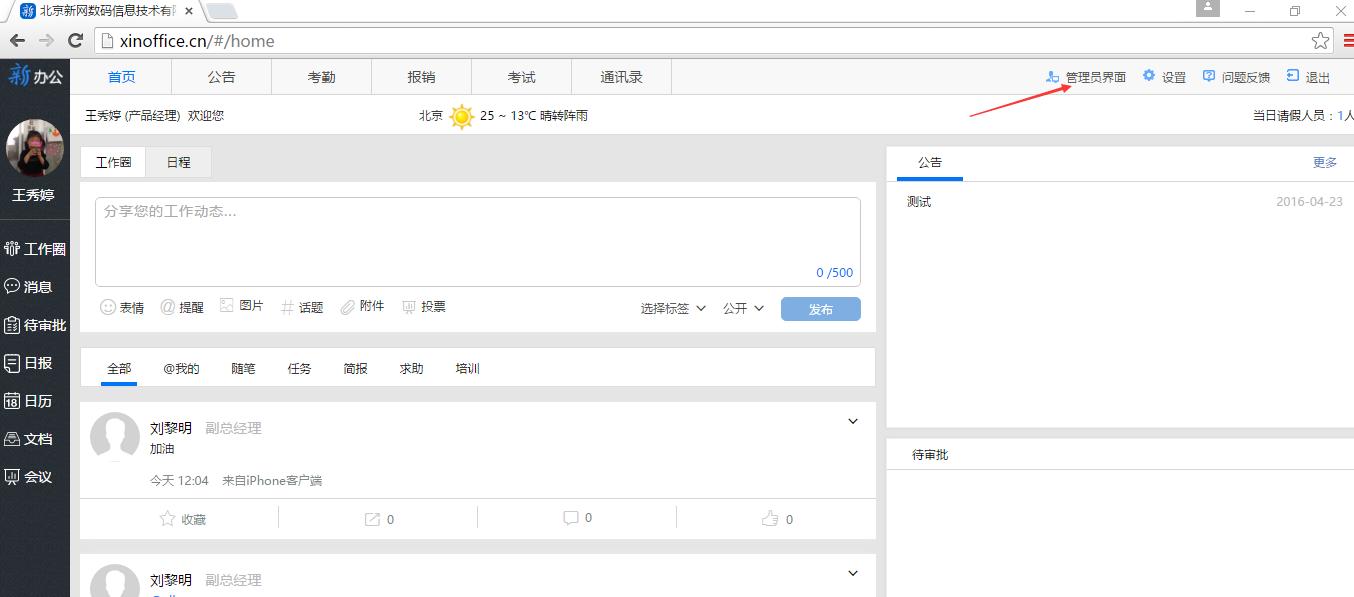The image size is (1354, 597).
Task: Like 刘黎明's post with thumbs-up
Action: click(769, 519)
